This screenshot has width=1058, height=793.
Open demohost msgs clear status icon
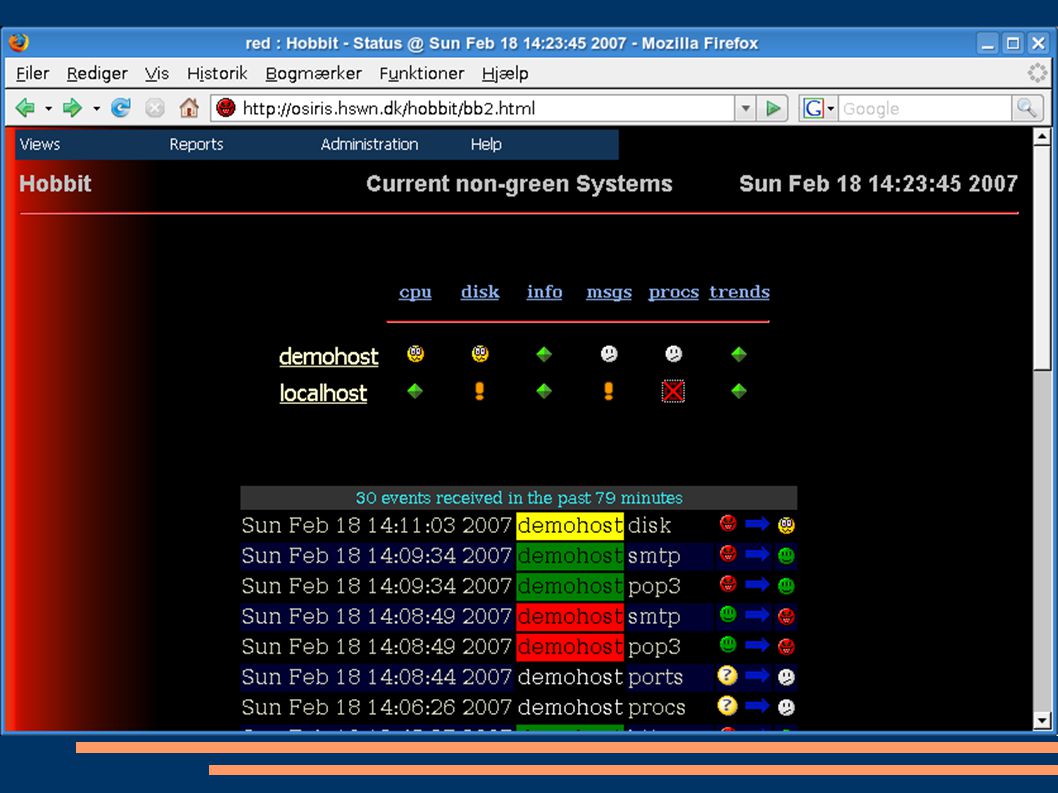[x=609, y=354]
